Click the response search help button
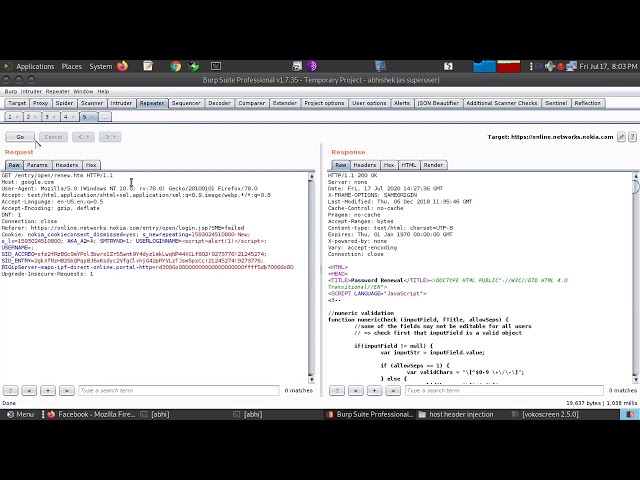Image resolution: width=640 pixels, height=480 pixels. 337,391
